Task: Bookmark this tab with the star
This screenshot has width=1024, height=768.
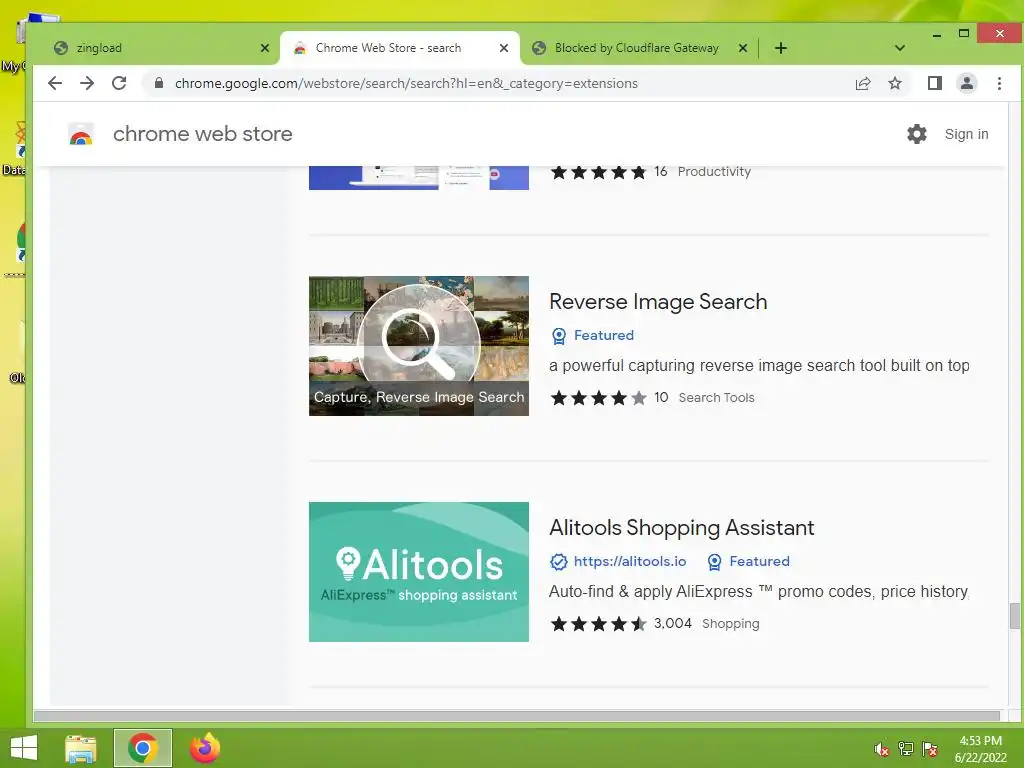Action: pos(895,83)
